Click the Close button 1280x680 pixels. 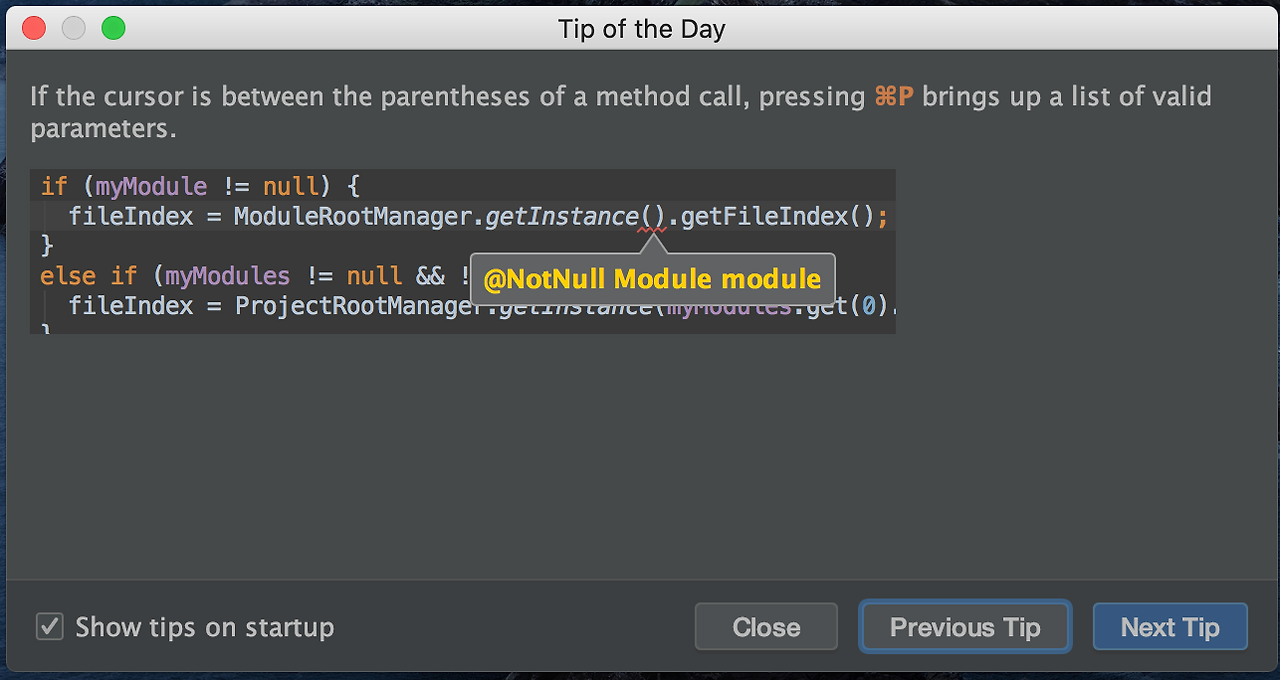tap(766, 627)
